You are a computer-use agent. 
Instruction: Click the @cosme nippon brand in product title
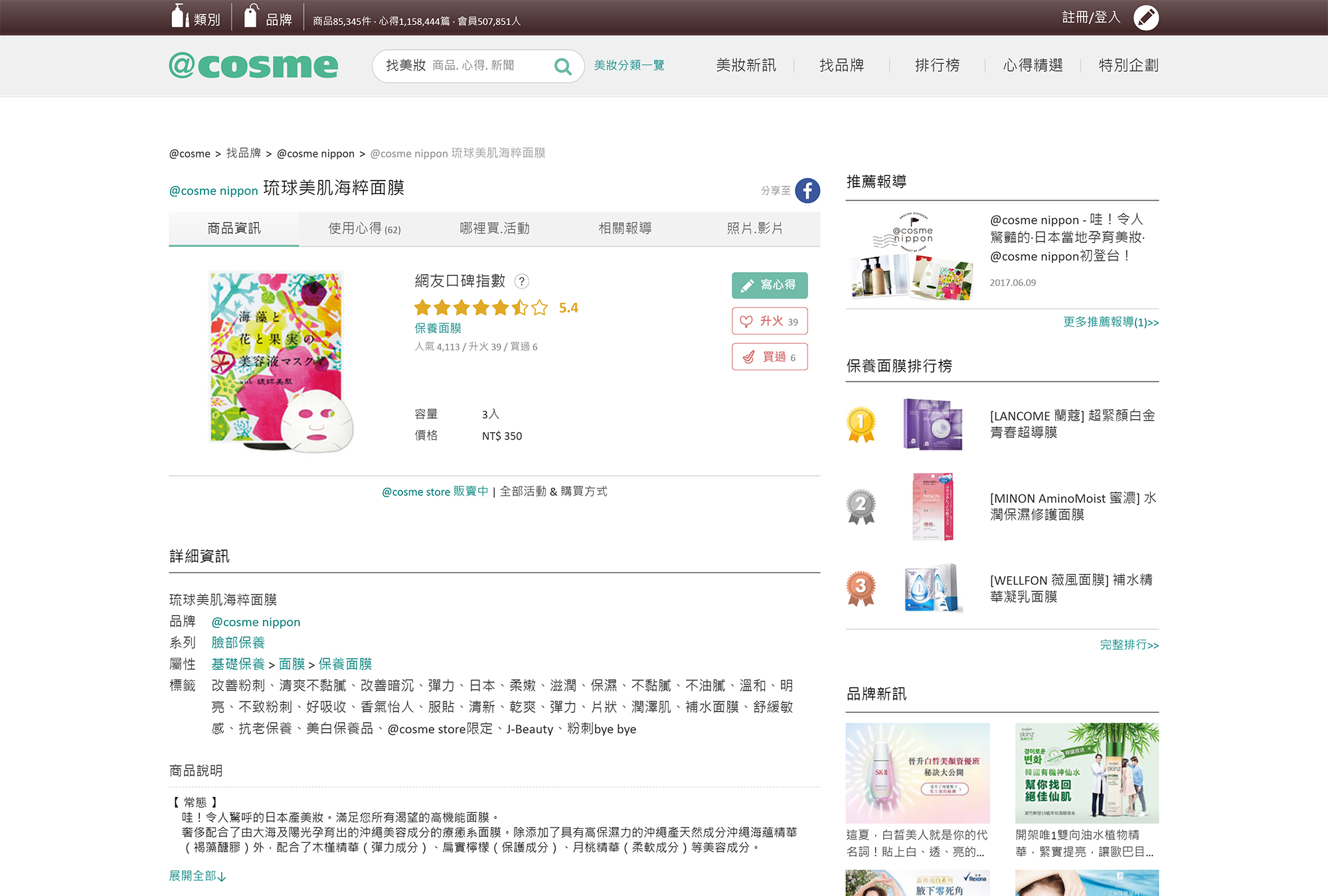click(x=213, y=190)
